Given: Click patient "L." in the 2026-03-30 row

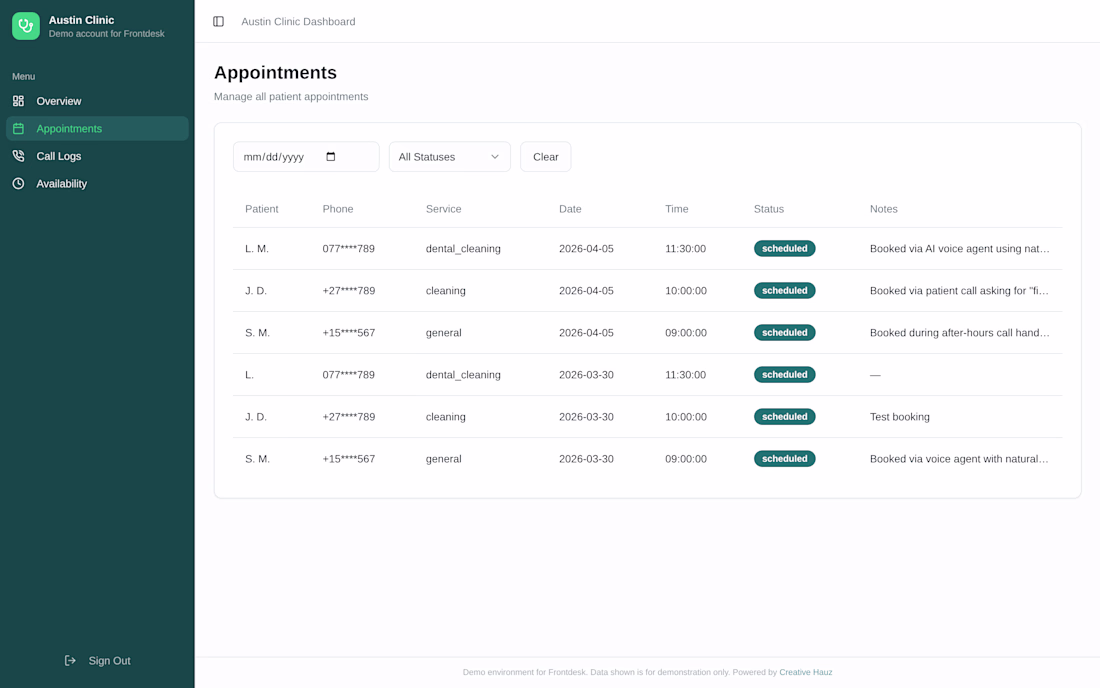Looking at the screenshot, I should [x=249, y=375].
